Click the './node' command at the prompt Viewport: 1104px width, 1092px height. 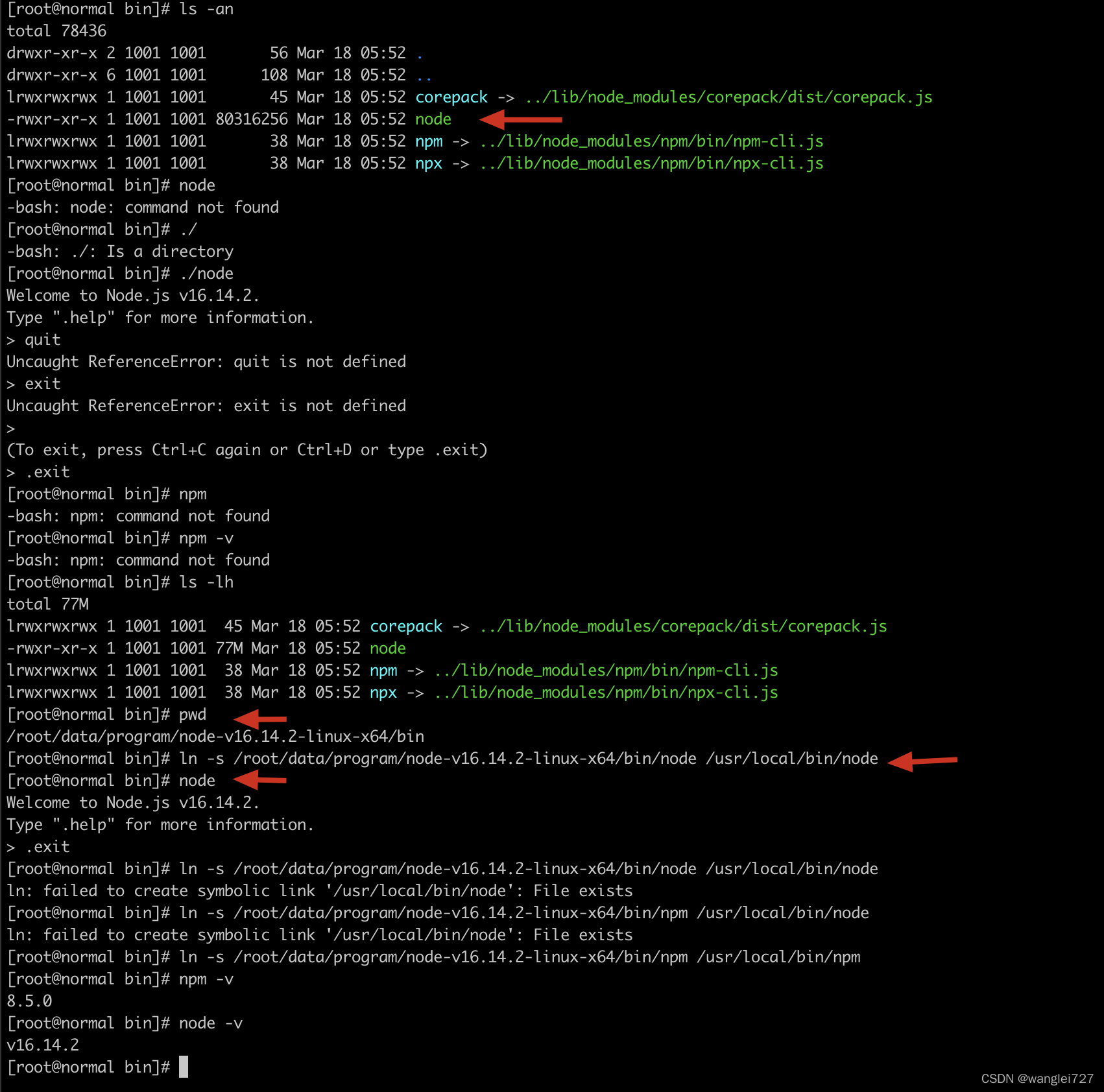pyautogui.click(x=206, y=274)
